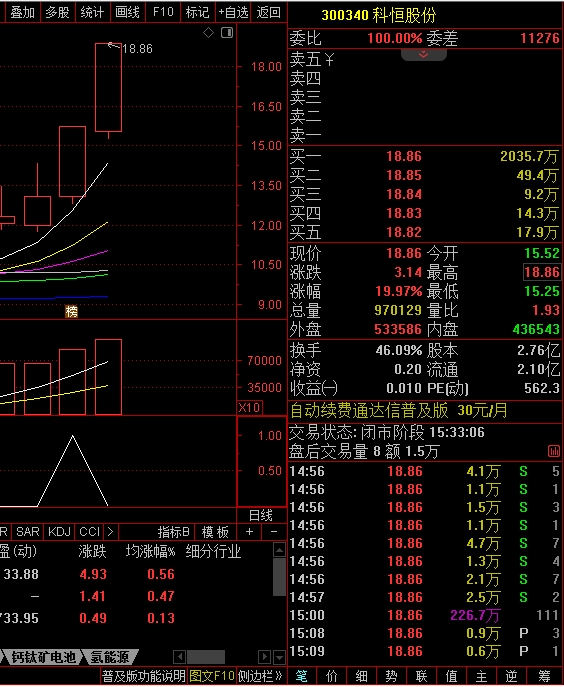564x687 pixels.
Task: Open the small chart icon beside 盘后交易量
Action: click(x=554, y=451)
